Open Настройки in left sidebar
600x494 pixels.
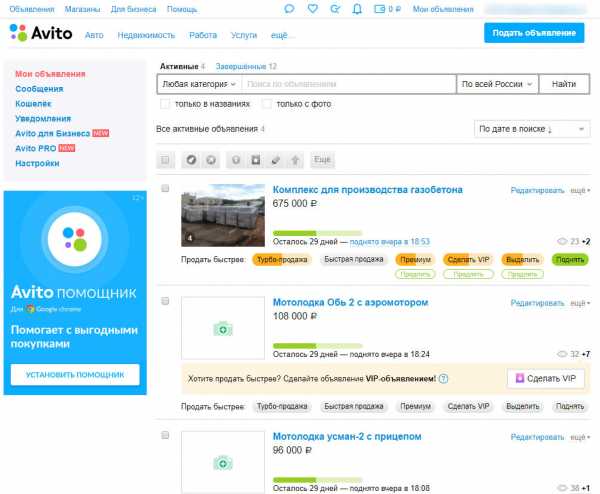coord(37,163)
